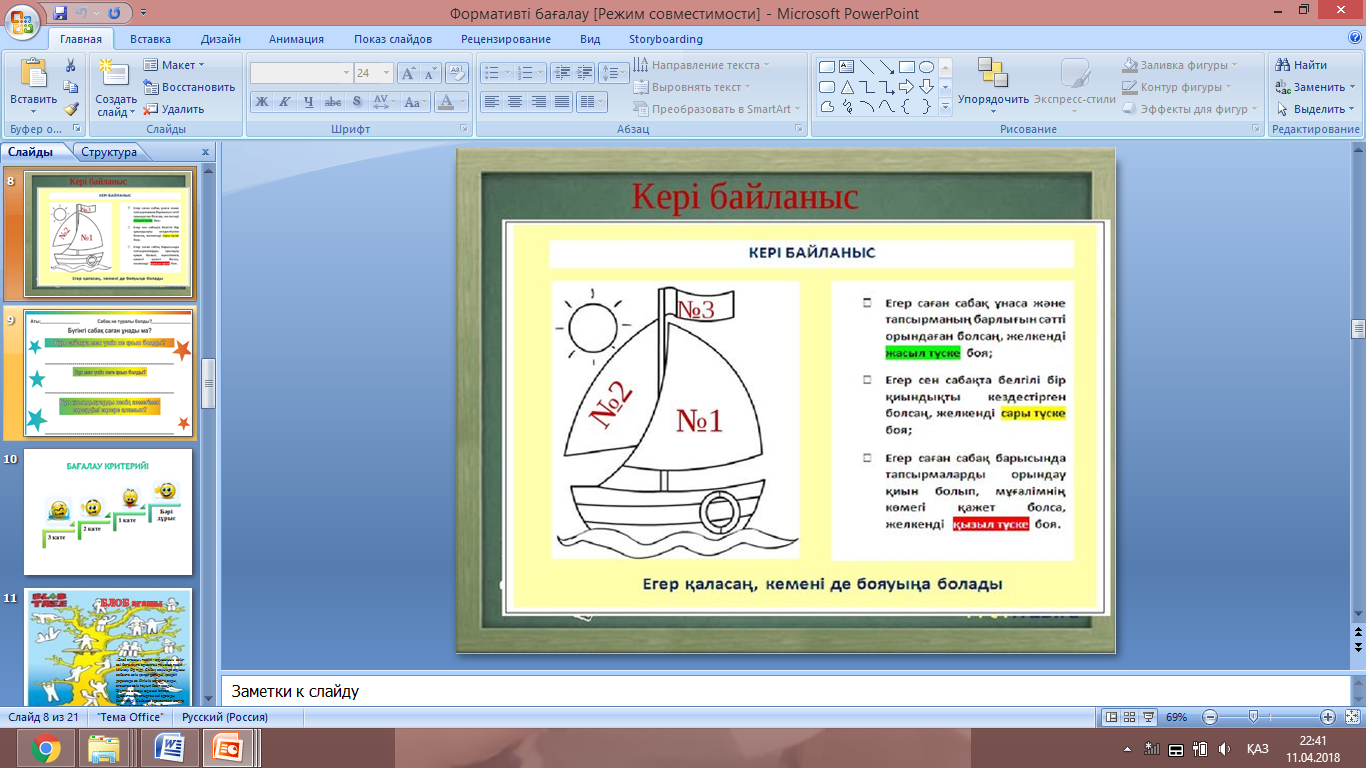1366x768 pixels.
Task: Click the Cut scissors icon
Action: pos(71,65)
